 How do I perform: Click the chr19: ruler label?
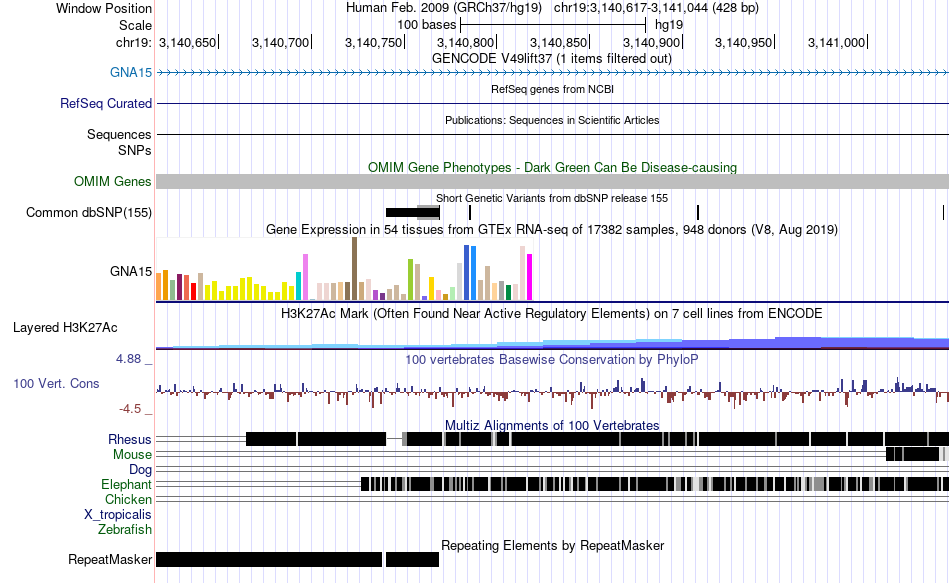pyautogui.click(x=134, y=42)
